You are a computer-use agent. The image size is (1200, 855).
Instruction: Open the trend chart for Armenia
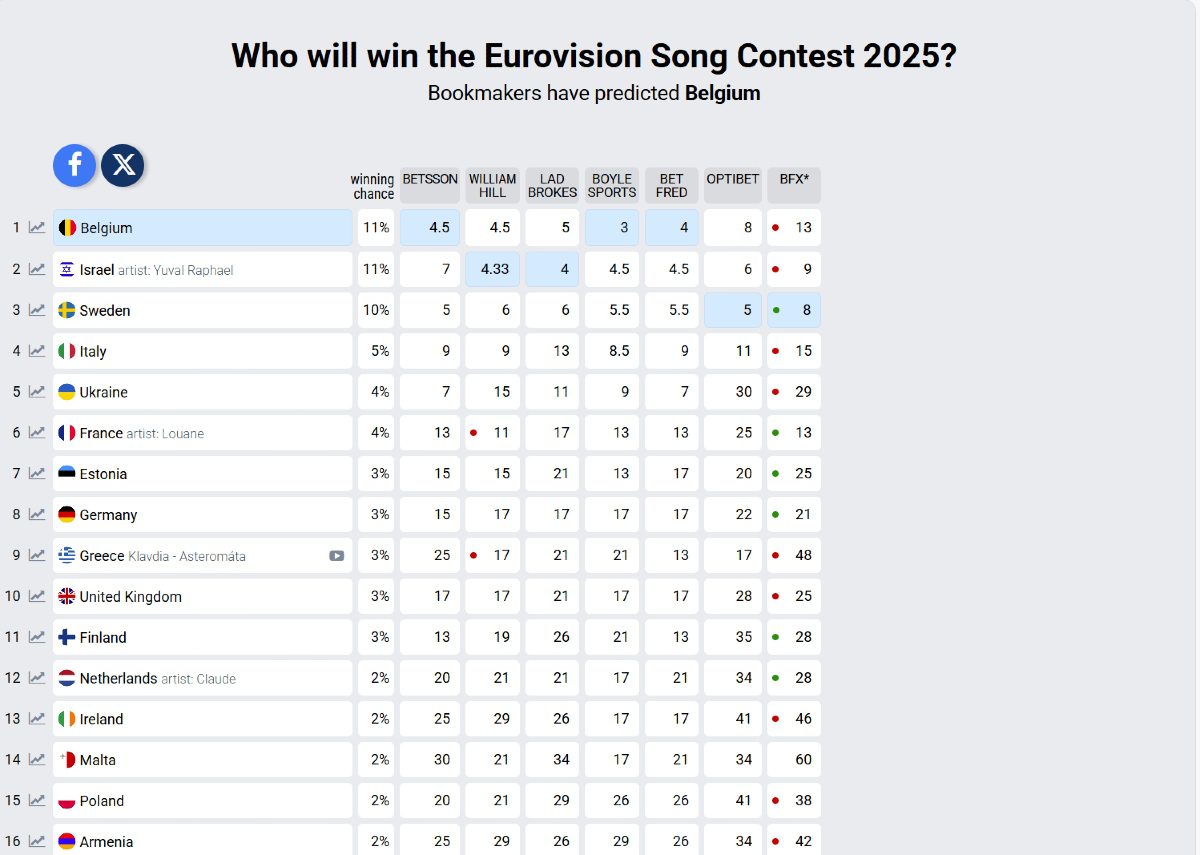coord(36,842)
